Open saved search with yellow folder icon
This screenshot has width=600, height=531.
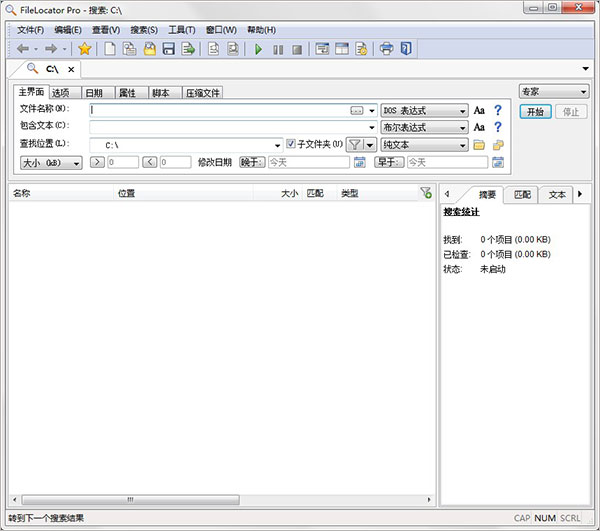click(150, 49)
